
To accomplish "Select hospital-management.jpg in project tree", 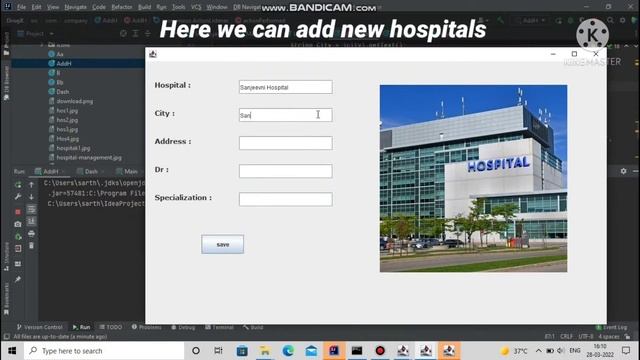I will (x=89, y=158).
